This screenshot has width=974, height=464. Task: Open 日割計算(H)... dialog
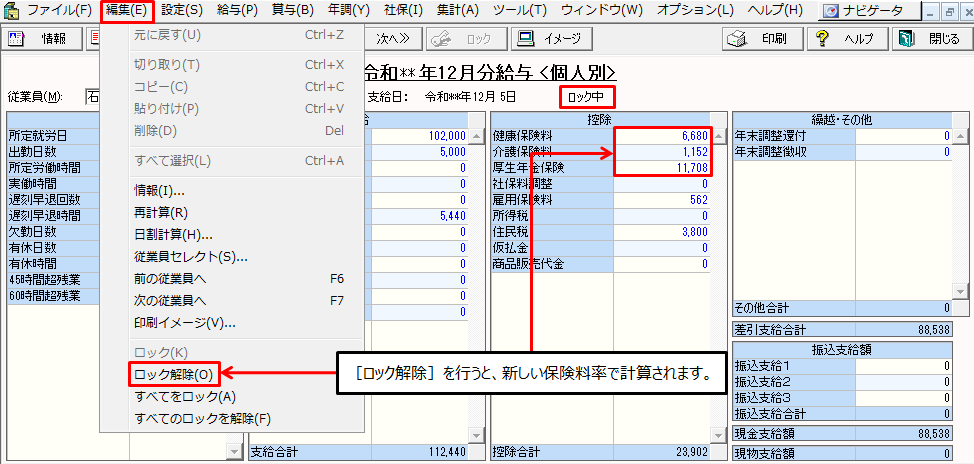[173, 235]
